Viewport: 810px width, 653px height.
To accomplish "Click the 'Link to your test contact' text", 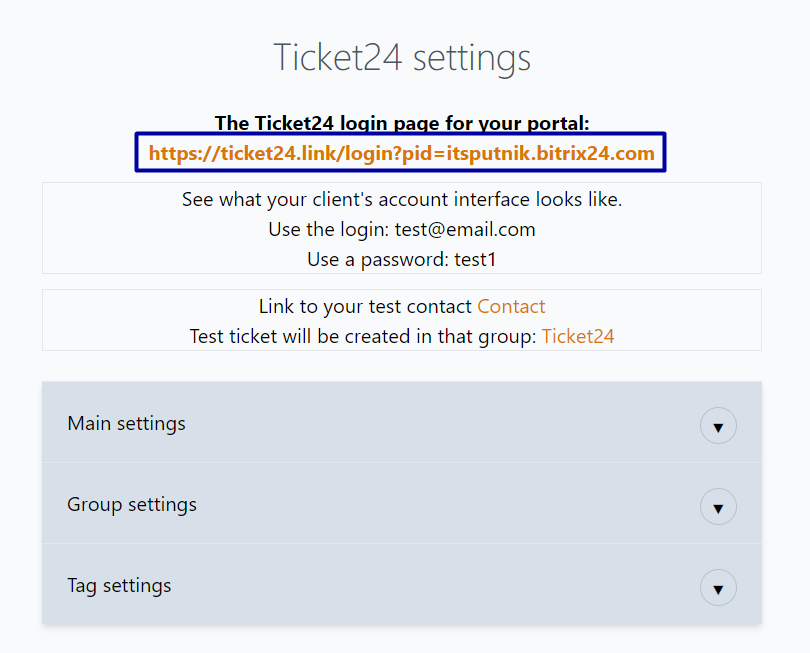I will (x=365, y=307).
